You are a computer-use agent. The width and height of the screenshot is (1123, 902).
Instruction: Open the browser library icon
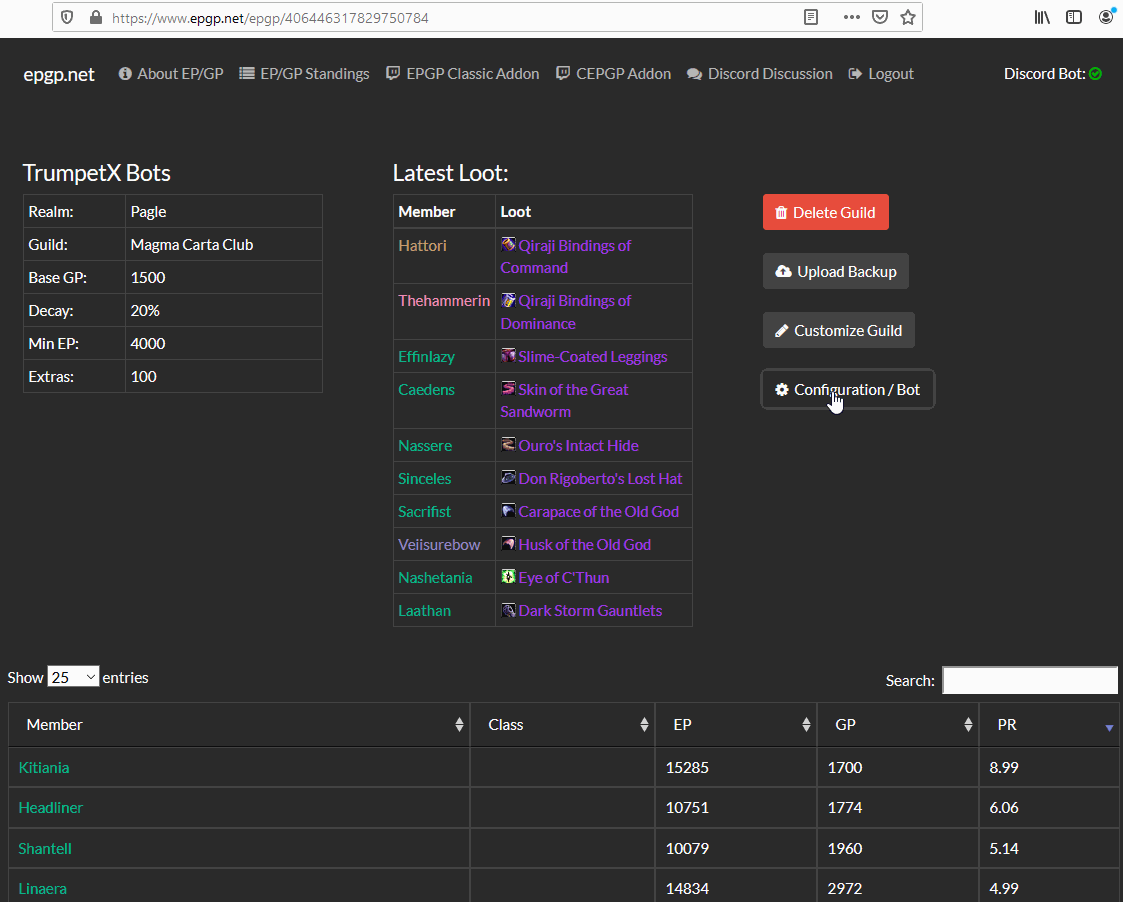tap(1042, 17)
